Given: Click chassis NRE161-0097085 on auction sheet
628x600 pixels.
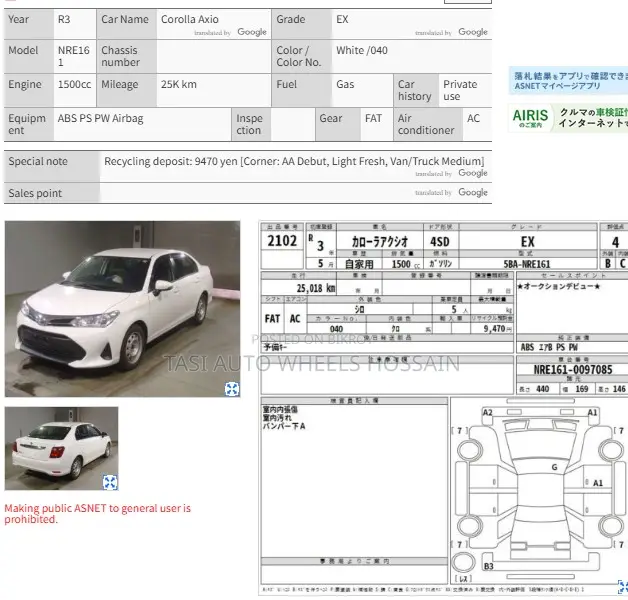Looking at the screenshot, I should click(x=573, y=369).
